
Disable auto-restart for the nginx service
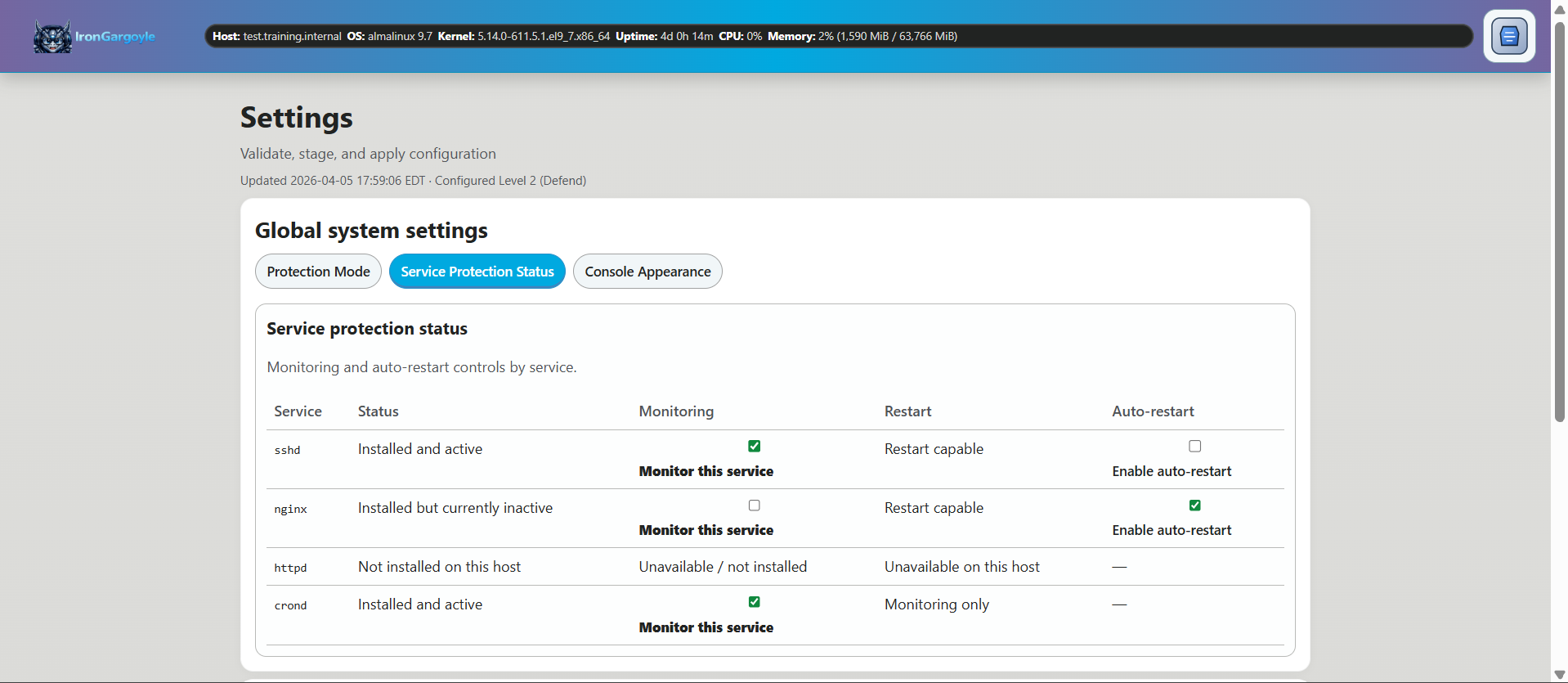click(1194, 506)
